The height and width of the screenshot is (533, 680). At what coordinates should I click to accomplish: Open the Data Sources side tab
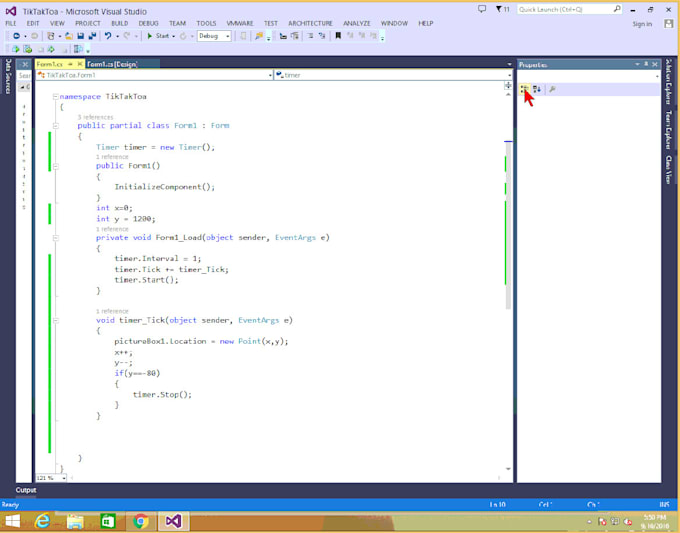pos(8,76)
